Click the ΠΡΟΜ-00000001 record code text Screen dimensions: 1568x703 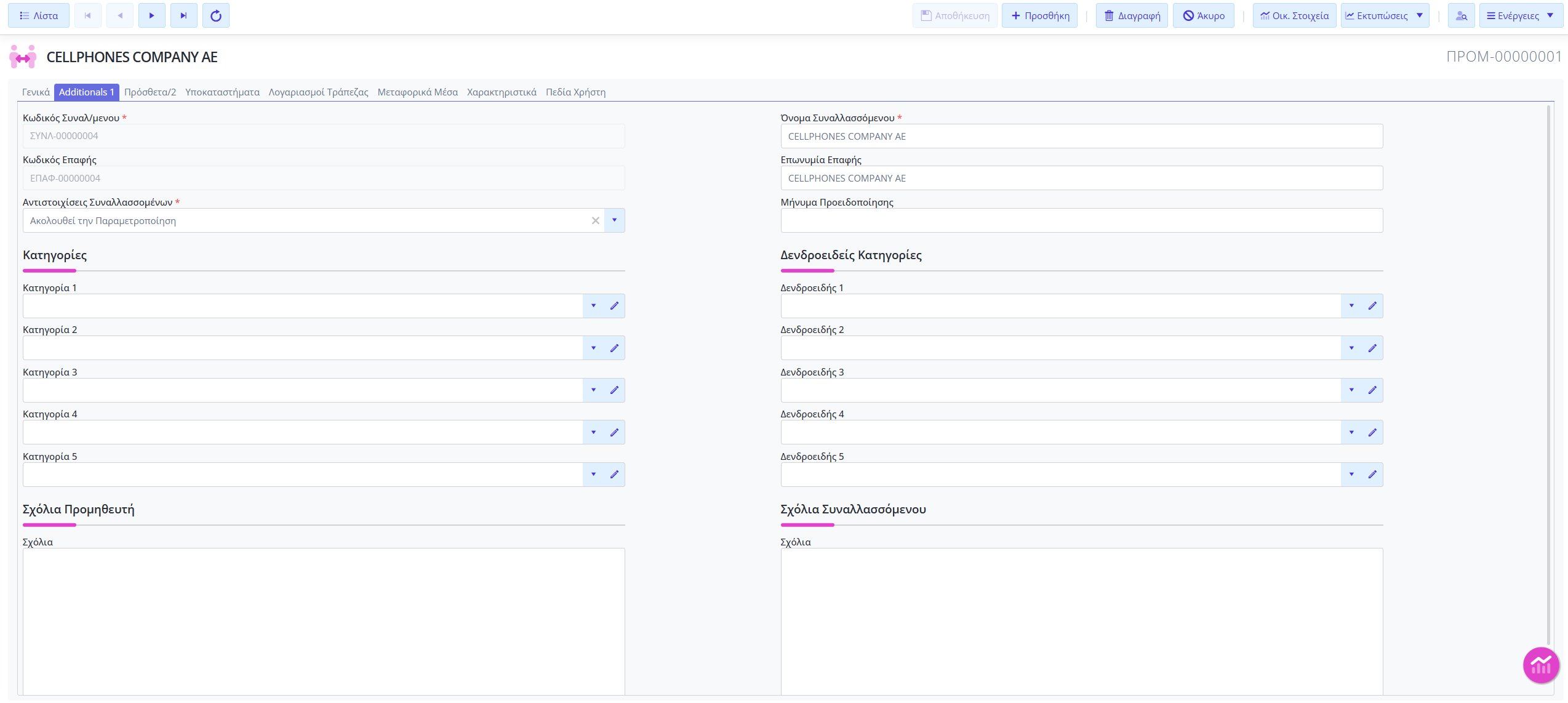pos(1503,57)
